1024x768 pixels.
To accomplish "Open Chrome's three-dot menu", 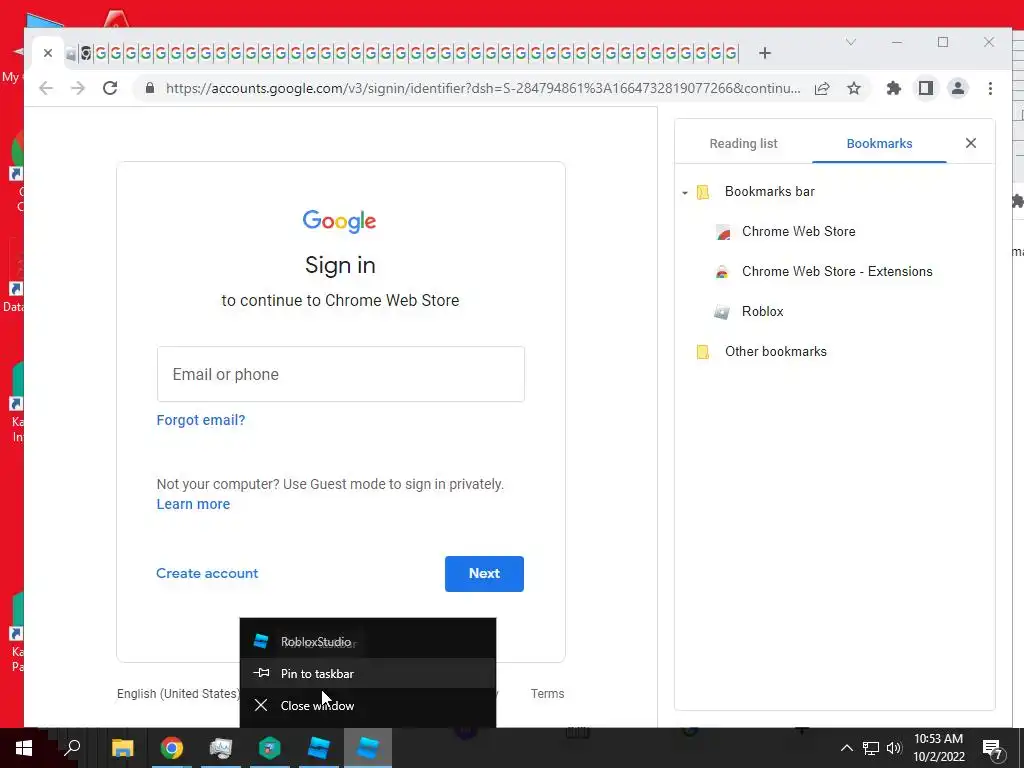I will [990, 88].
